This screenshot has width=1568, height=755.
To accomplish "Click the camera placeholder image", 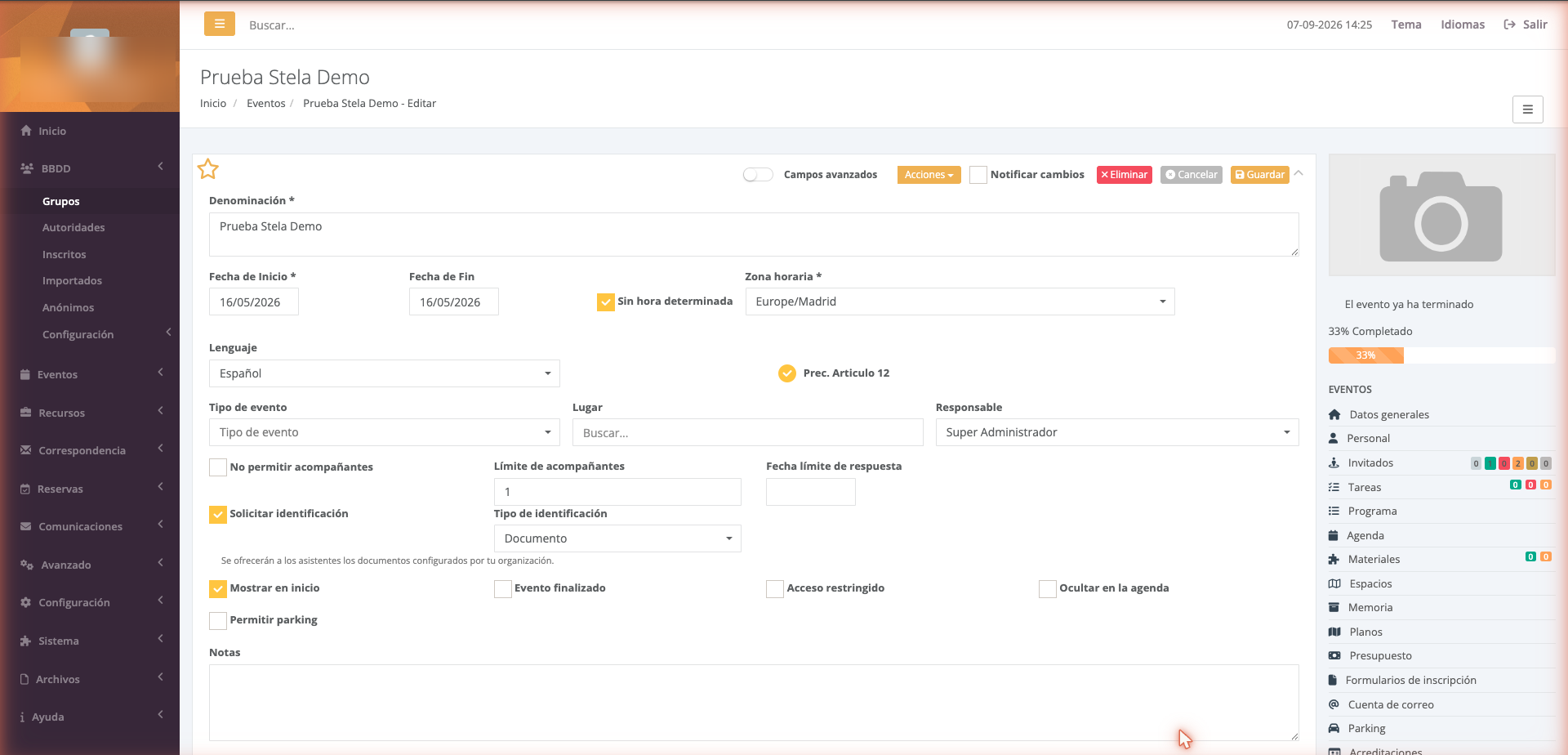I will [x=1441, y=215].
